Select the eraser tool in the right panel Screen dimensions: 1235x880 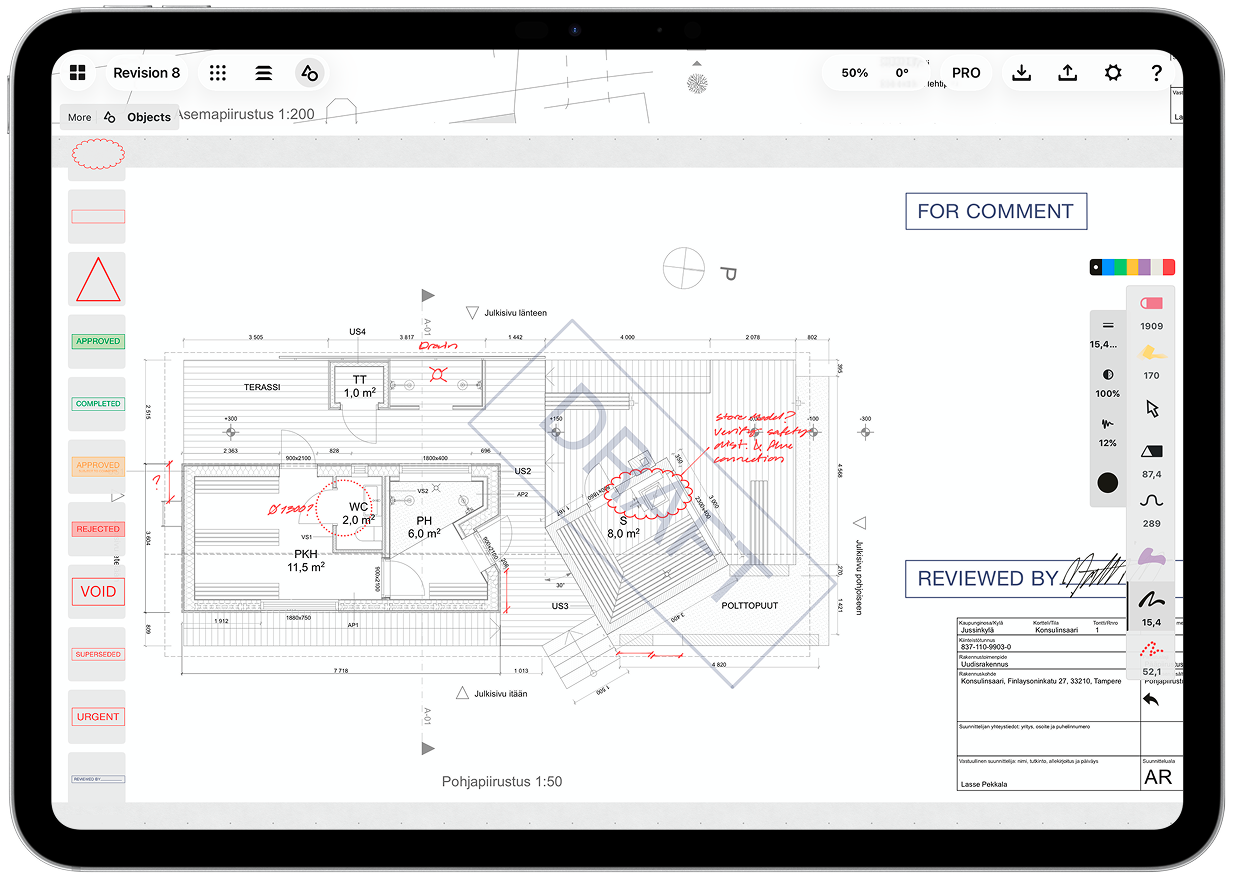[x=1151, y=303]
